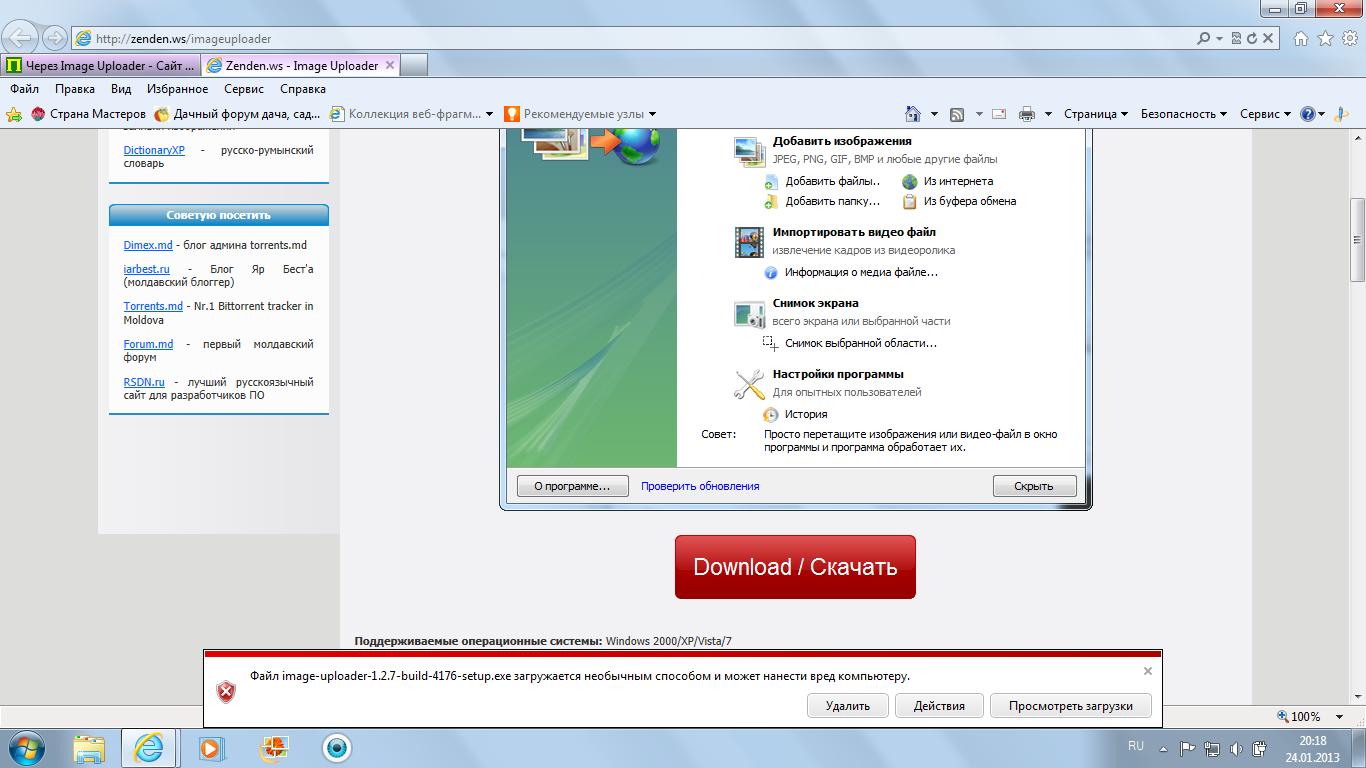Close the Zenden.ws Image Uploader tab
1366x768 pixels.
coord(390,65)
